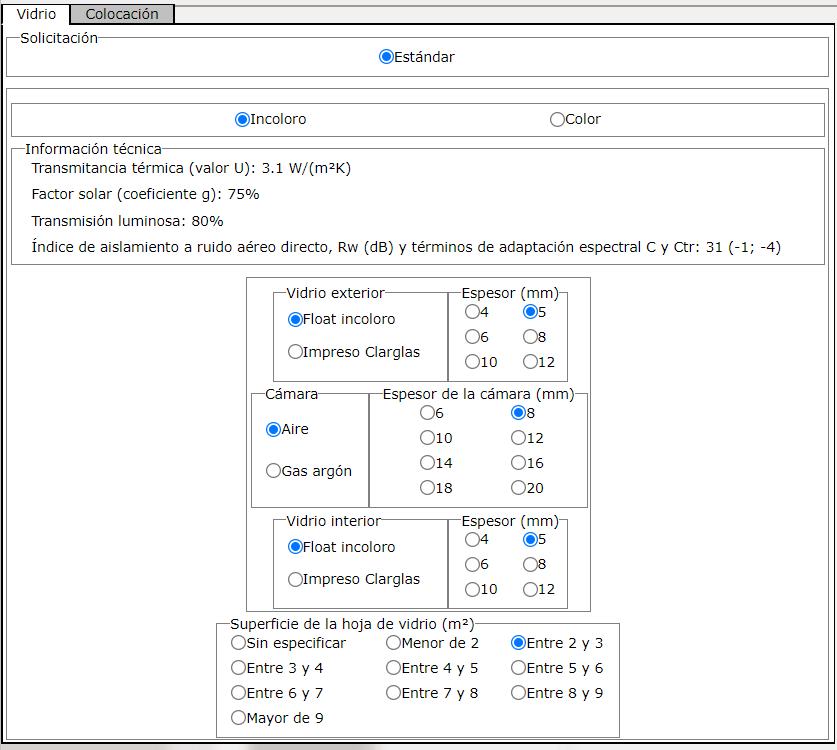Click the Factor solar 75% line
This screenshot has width=837, height=750.
pos(145,194)
